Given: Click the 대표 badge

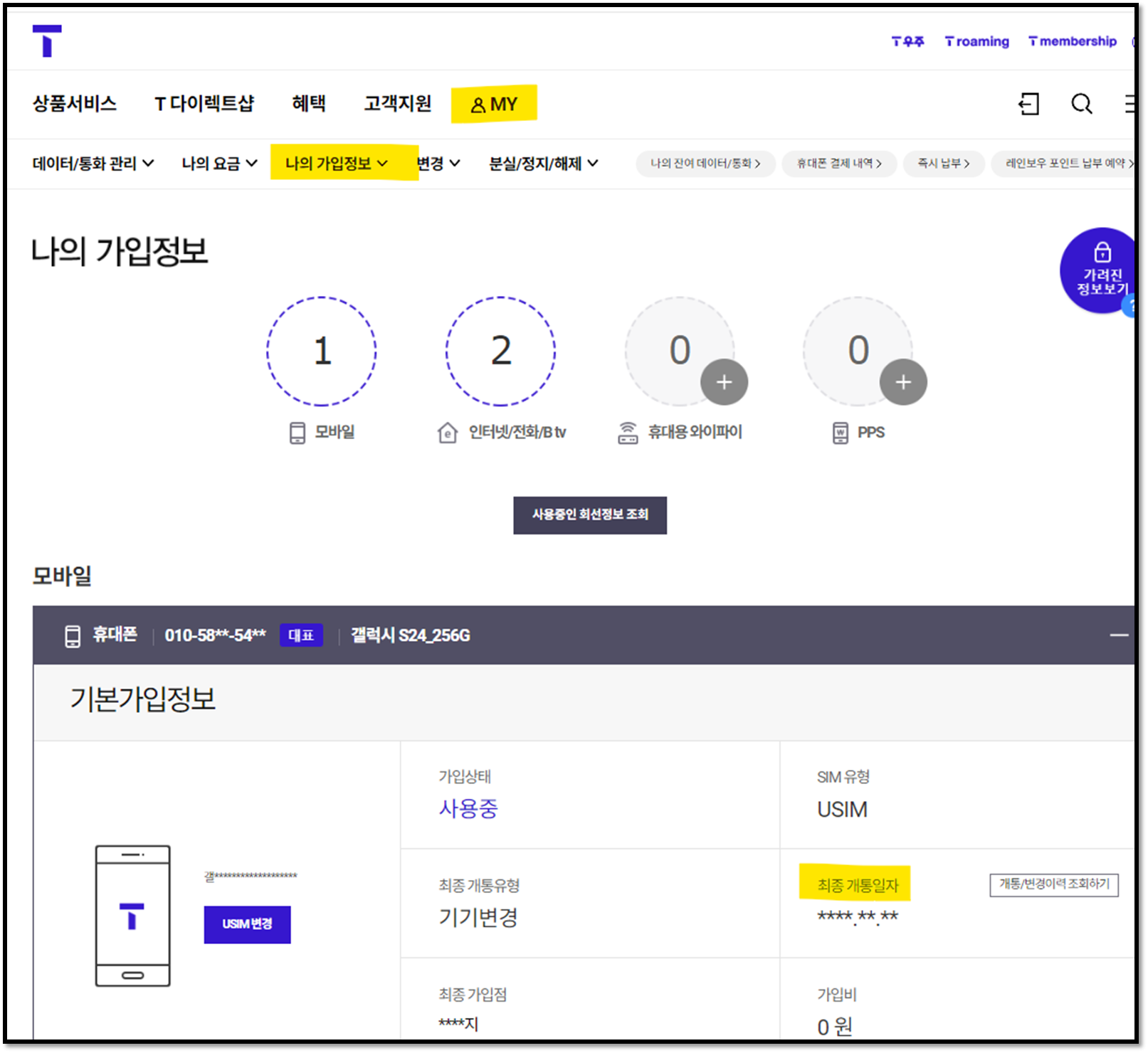Looking at the screenshot, I should pos(301,635).
